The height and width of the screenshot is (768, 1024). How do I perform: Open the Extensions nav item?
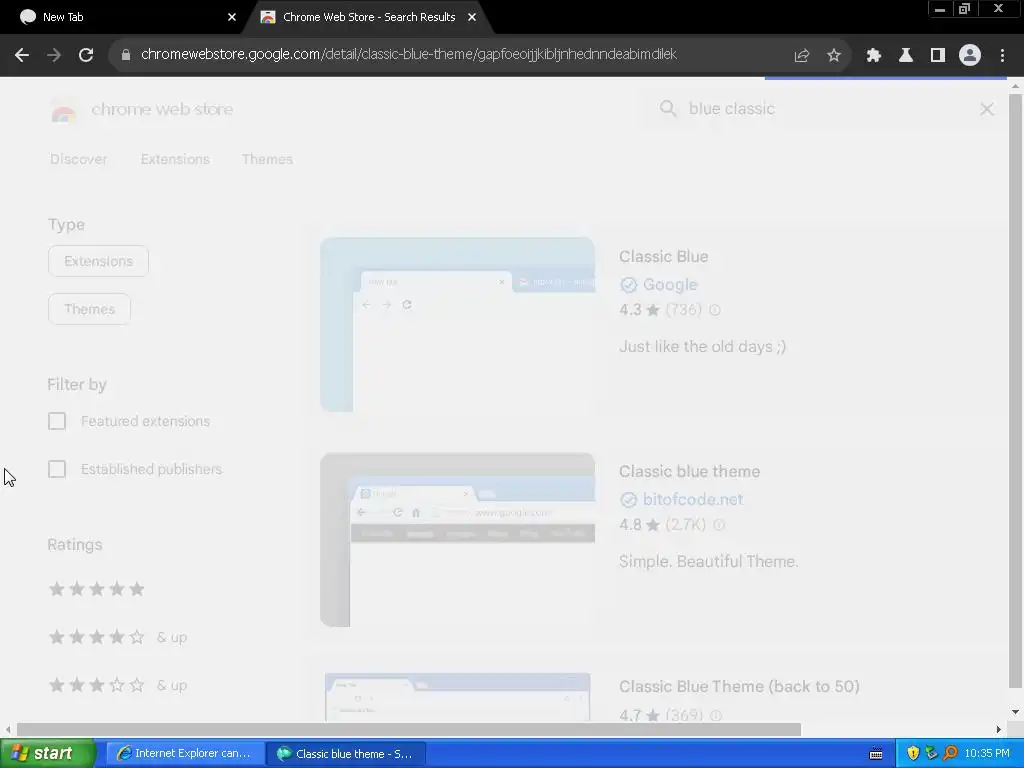tap(175, 159)
